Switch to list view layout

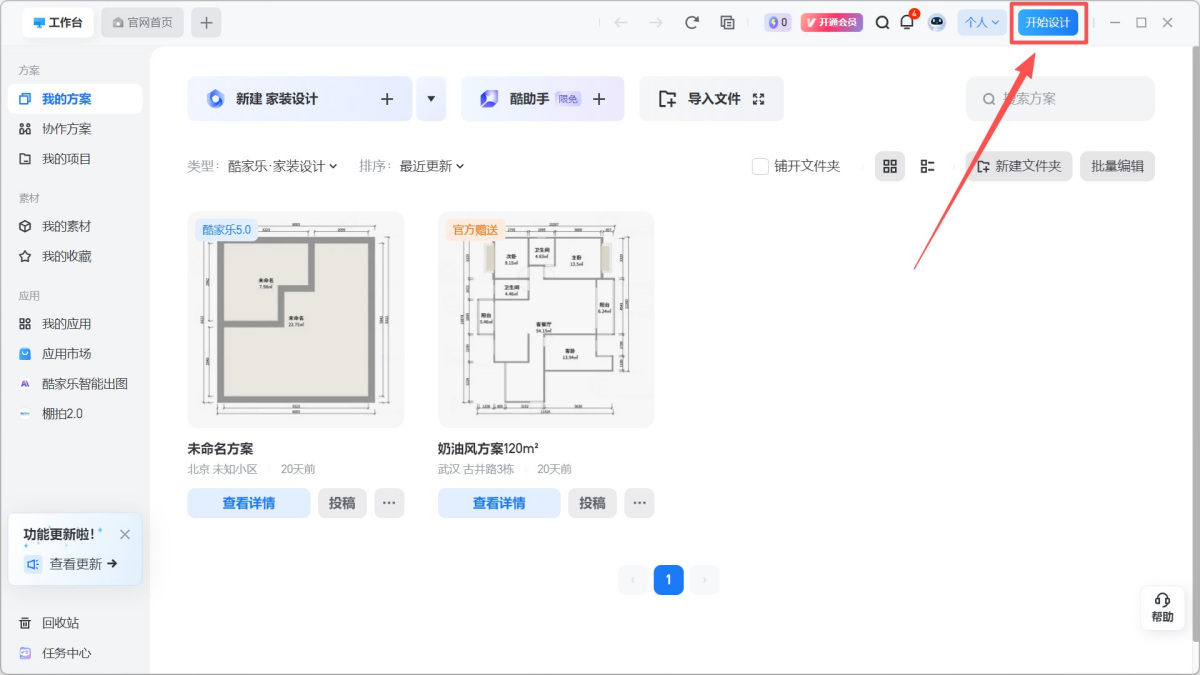tap(927, 166)
